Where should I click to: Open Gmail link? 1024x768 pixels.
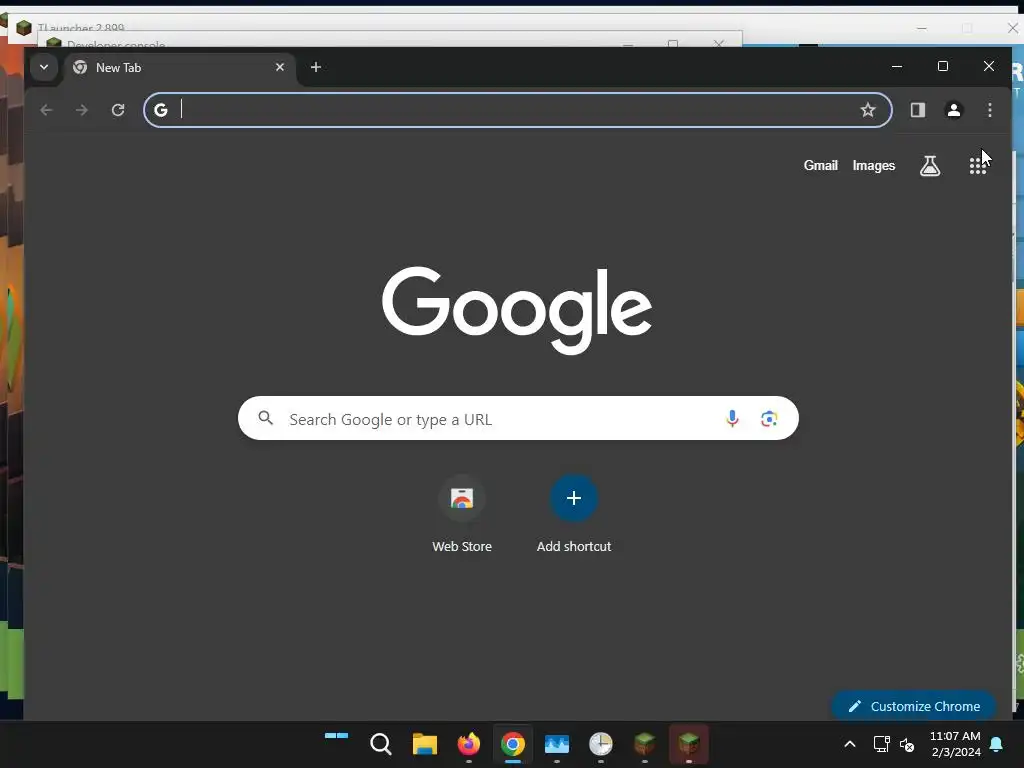[x=820, y=166]
